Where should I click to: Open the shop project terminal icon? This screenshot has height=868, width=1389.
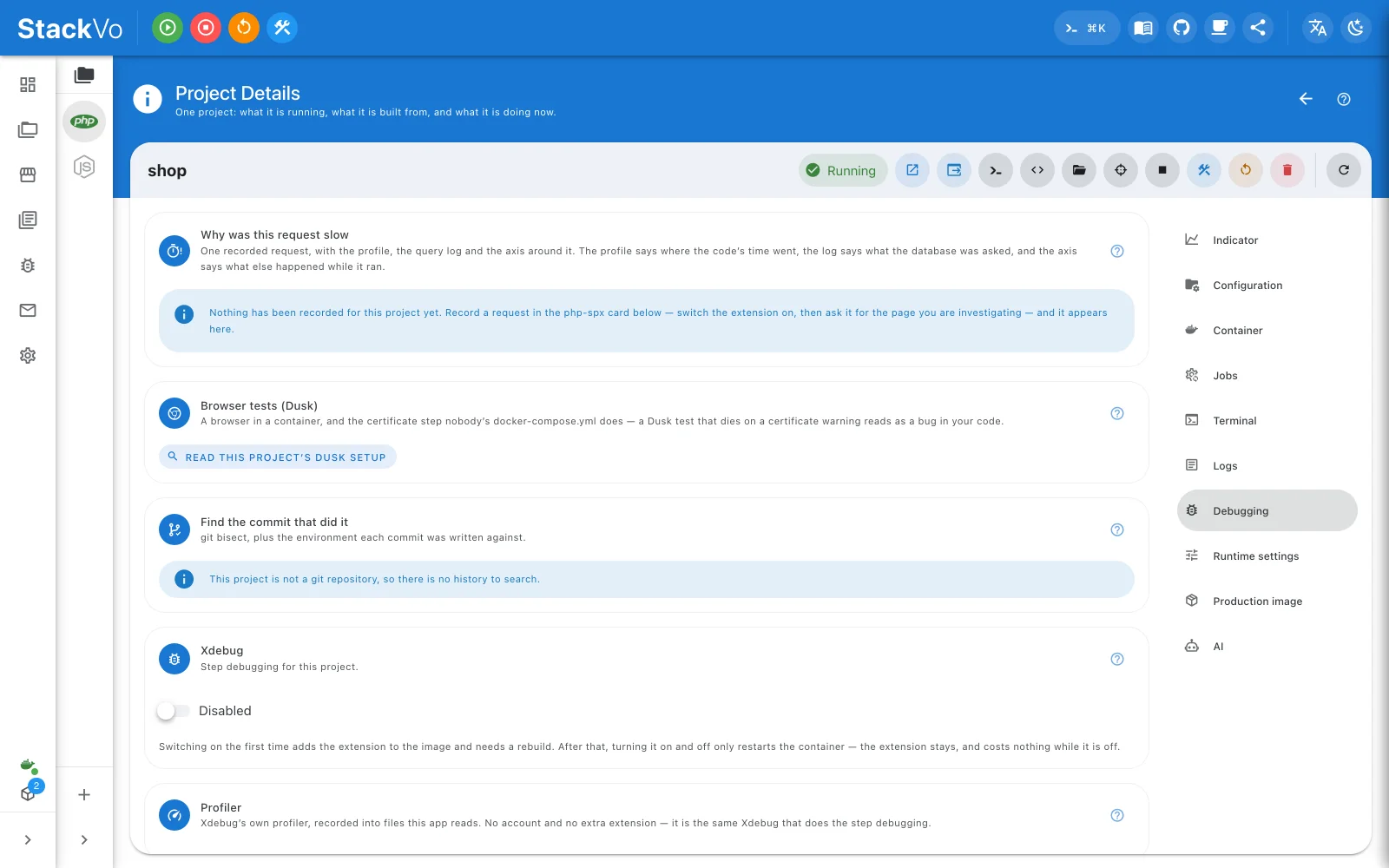[996, 170]
